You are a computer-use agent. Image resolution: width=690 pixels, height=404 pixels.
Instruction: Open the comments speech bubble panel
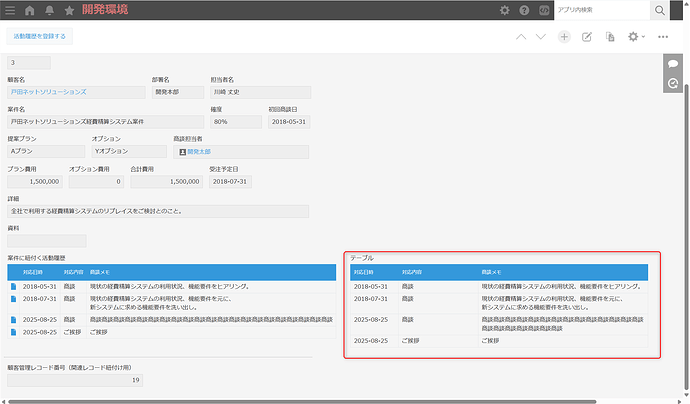[672, 64]
